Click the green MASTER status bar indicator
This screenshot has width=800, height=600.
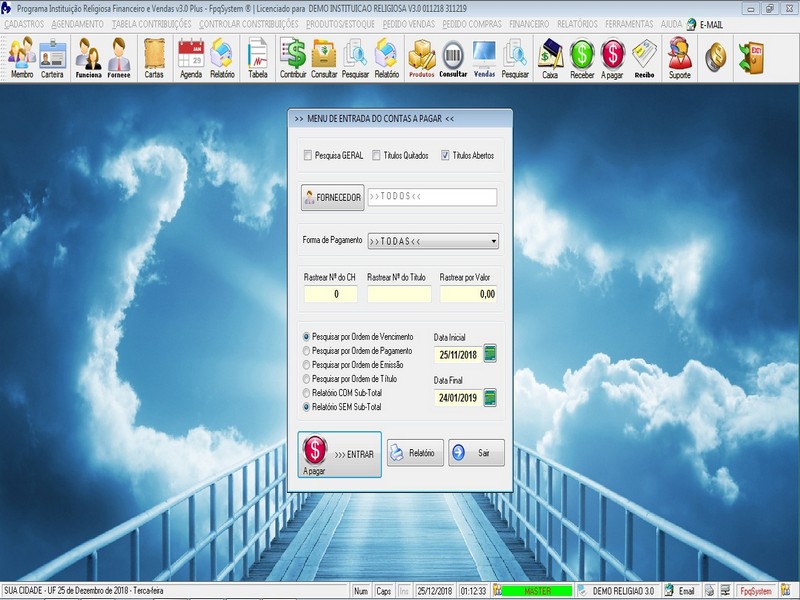coord(537,591)
